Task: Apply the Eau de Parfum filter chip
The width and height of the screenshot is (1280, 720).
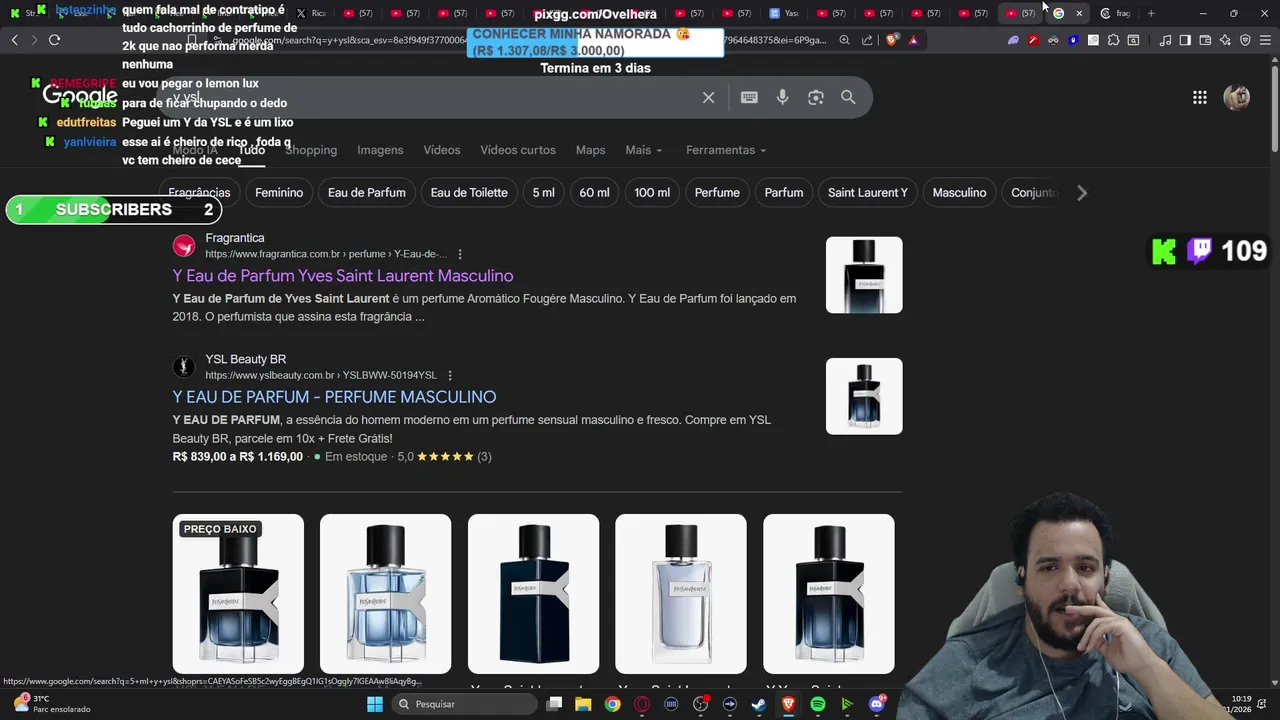Action: 367,193
